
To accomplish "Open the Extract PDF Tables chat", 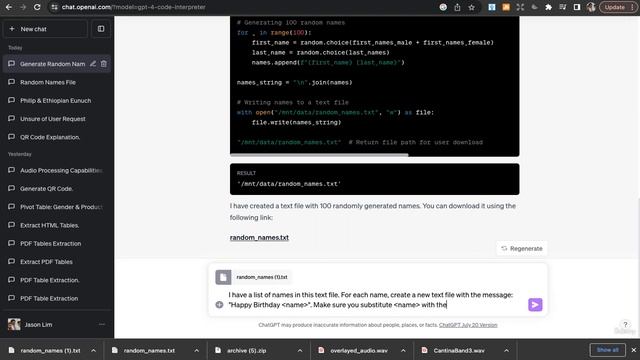I will [57, 262].
